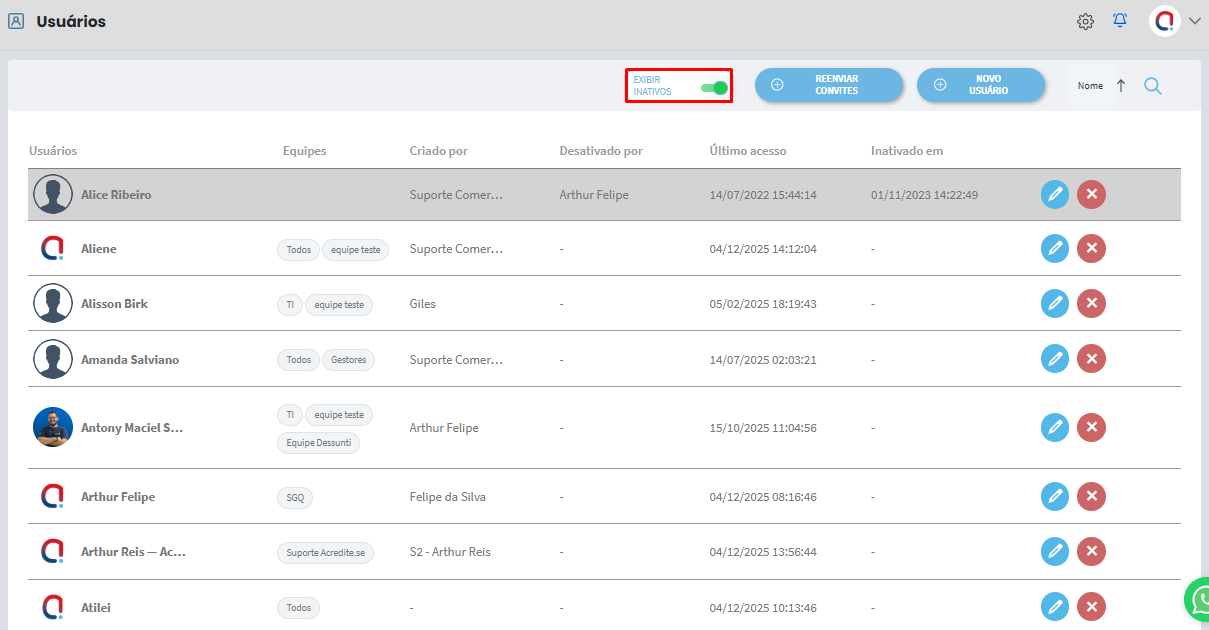
Task: Expand the profile menu chevron
Action: click(1194, 21)
